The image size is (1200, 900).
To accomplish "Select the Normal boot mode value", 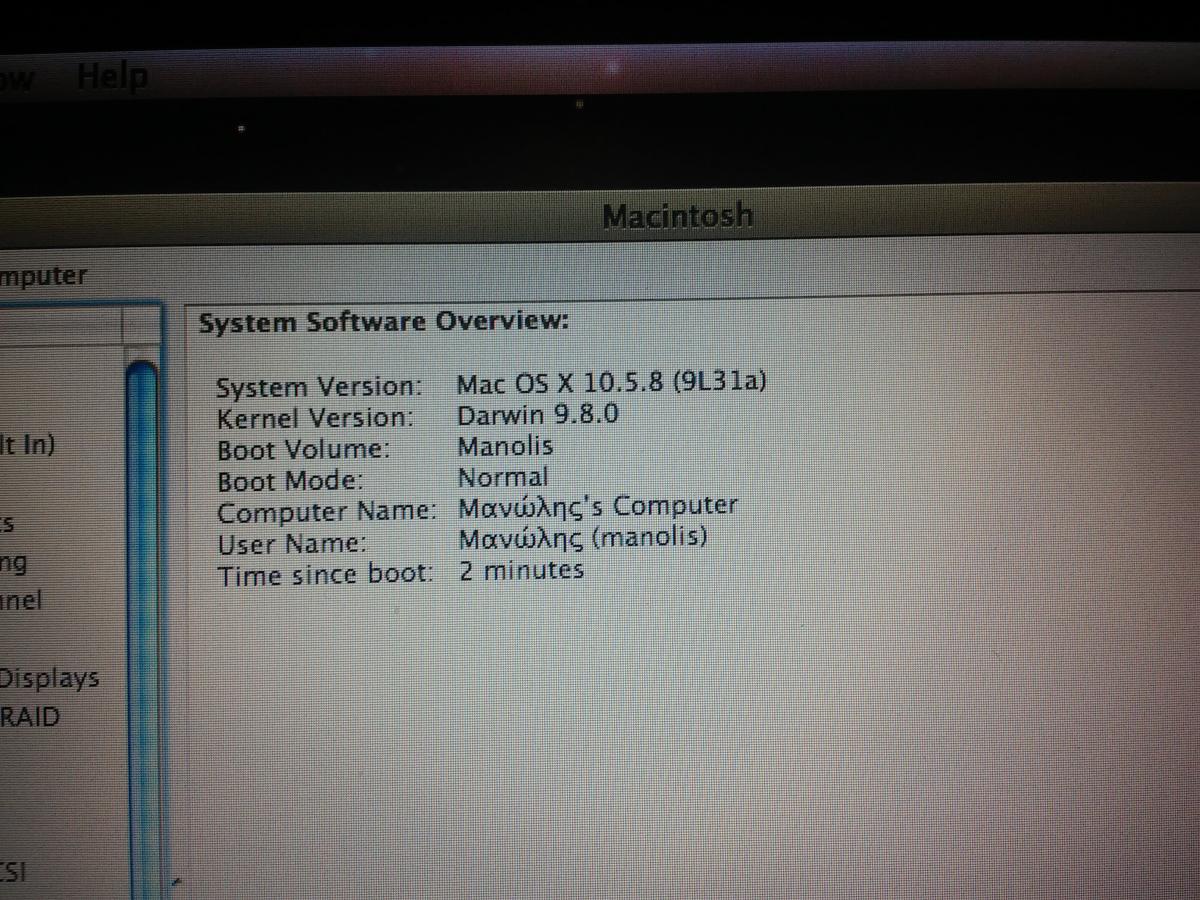I will [503, 477].
